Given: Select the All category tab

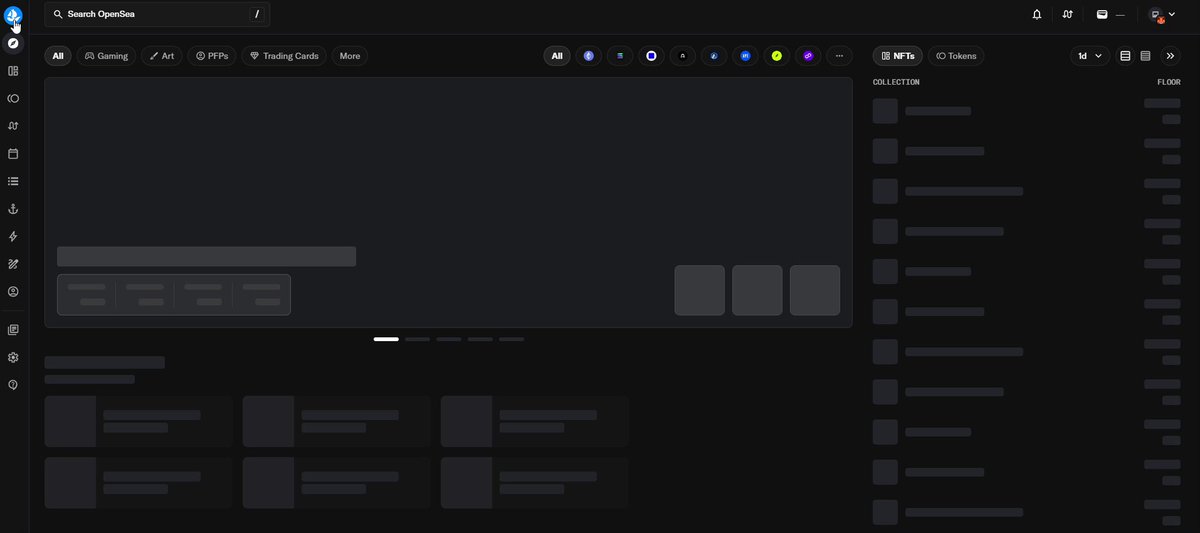Looking at the screenshot, I should 58,56.
